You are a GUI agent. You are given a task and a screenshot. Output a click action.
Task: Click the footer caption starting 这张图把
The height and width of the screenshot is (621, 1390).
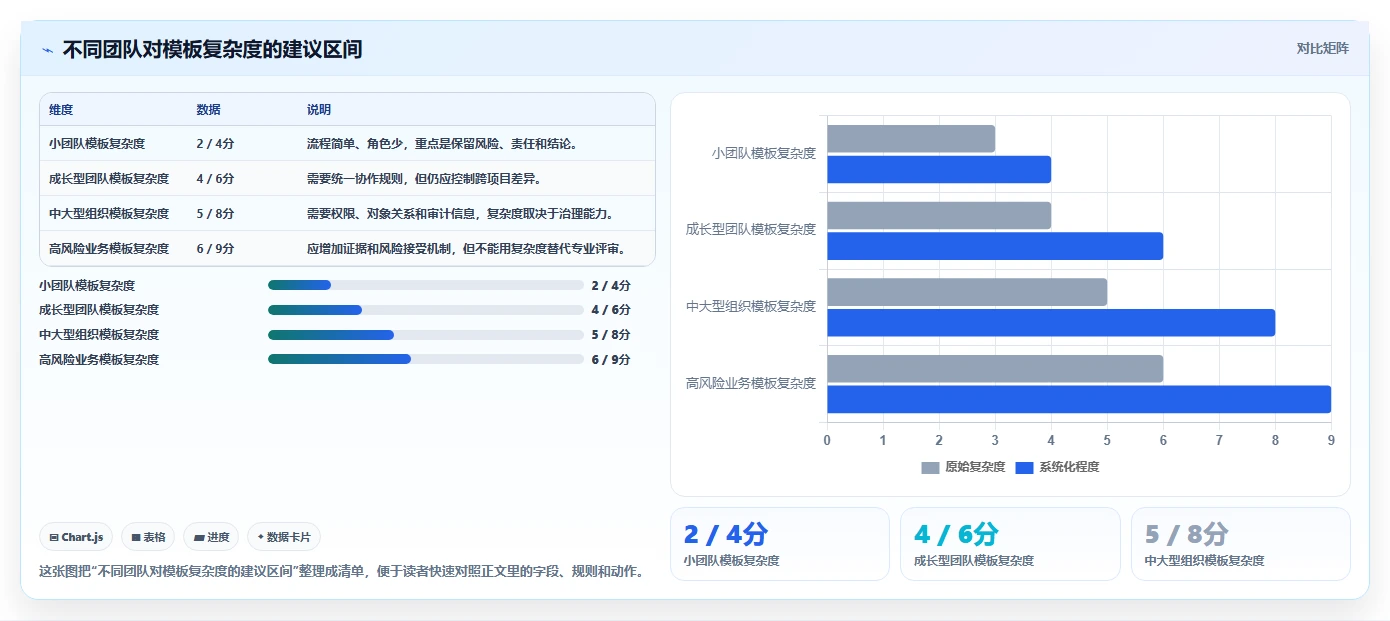tap(341, 572)
